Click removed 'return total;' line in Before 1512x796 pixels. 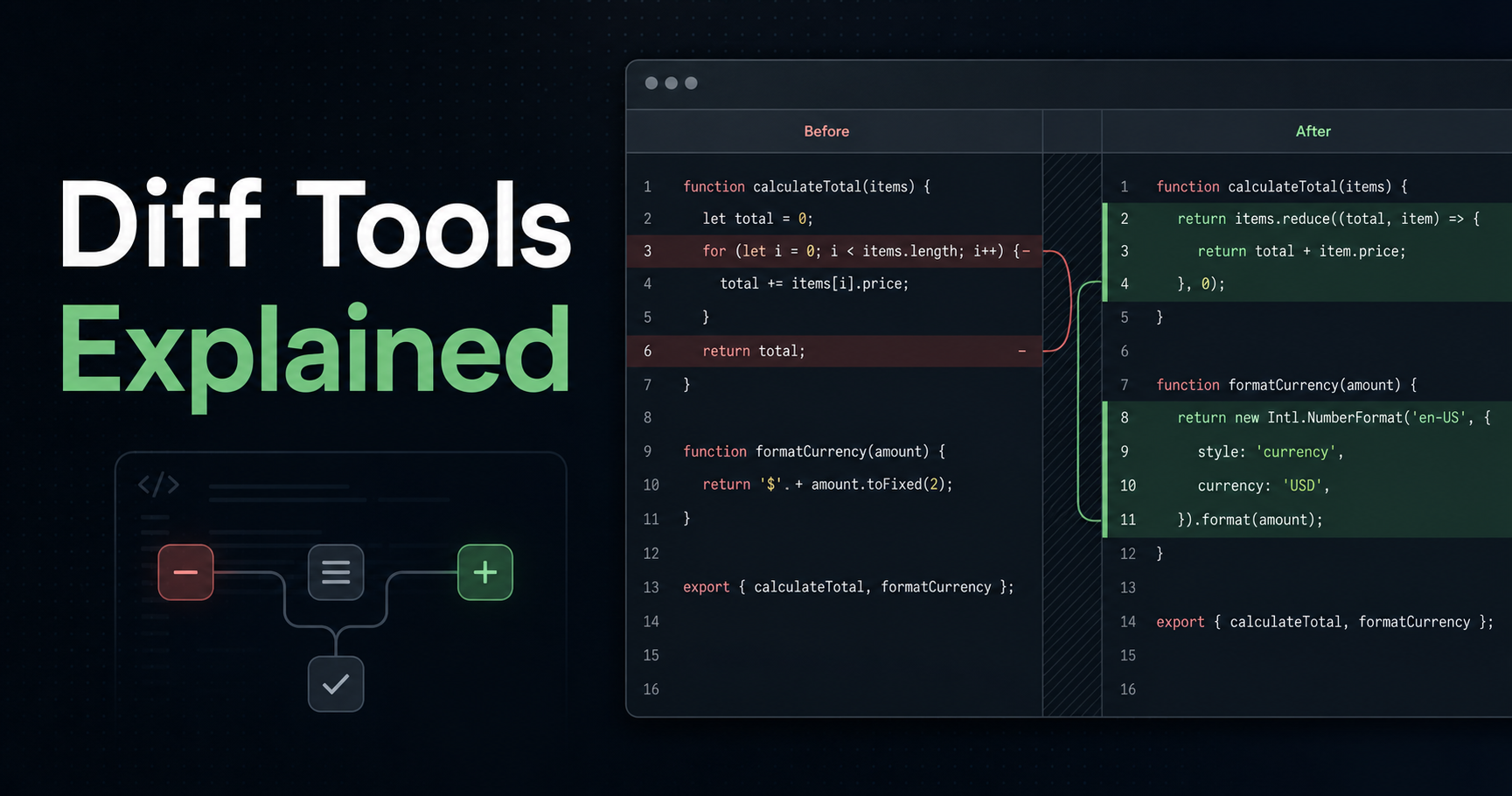click(x=834, y=351)
